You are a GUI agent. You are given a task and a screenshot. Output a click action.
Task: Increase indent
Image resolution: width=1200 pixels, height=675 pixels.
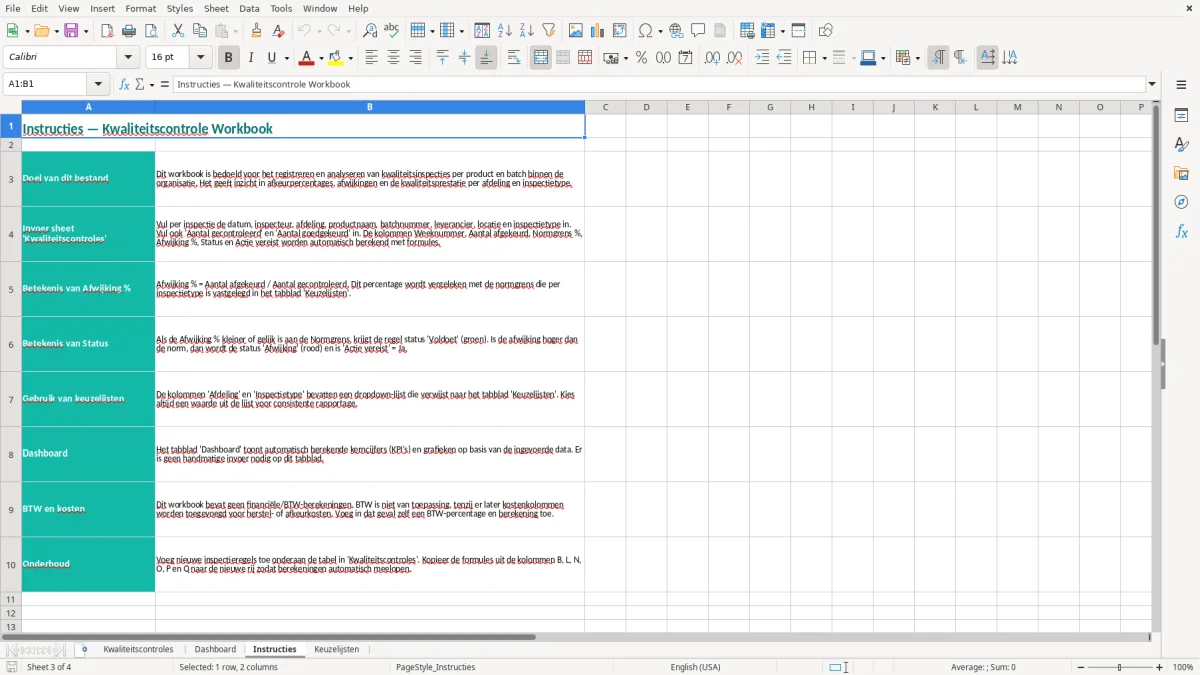[x=762, y=58]
